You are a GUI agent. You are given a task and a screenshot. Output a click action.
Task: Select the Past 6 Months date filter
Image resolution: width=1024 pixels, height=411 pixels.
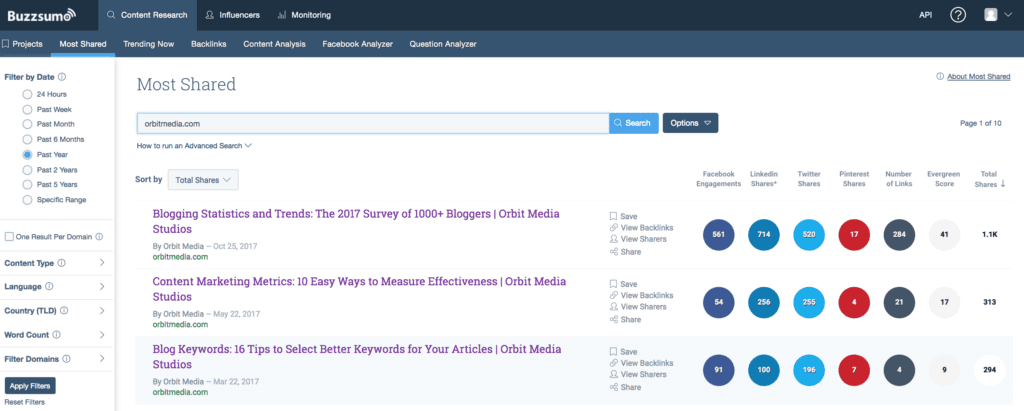[27, 139]
